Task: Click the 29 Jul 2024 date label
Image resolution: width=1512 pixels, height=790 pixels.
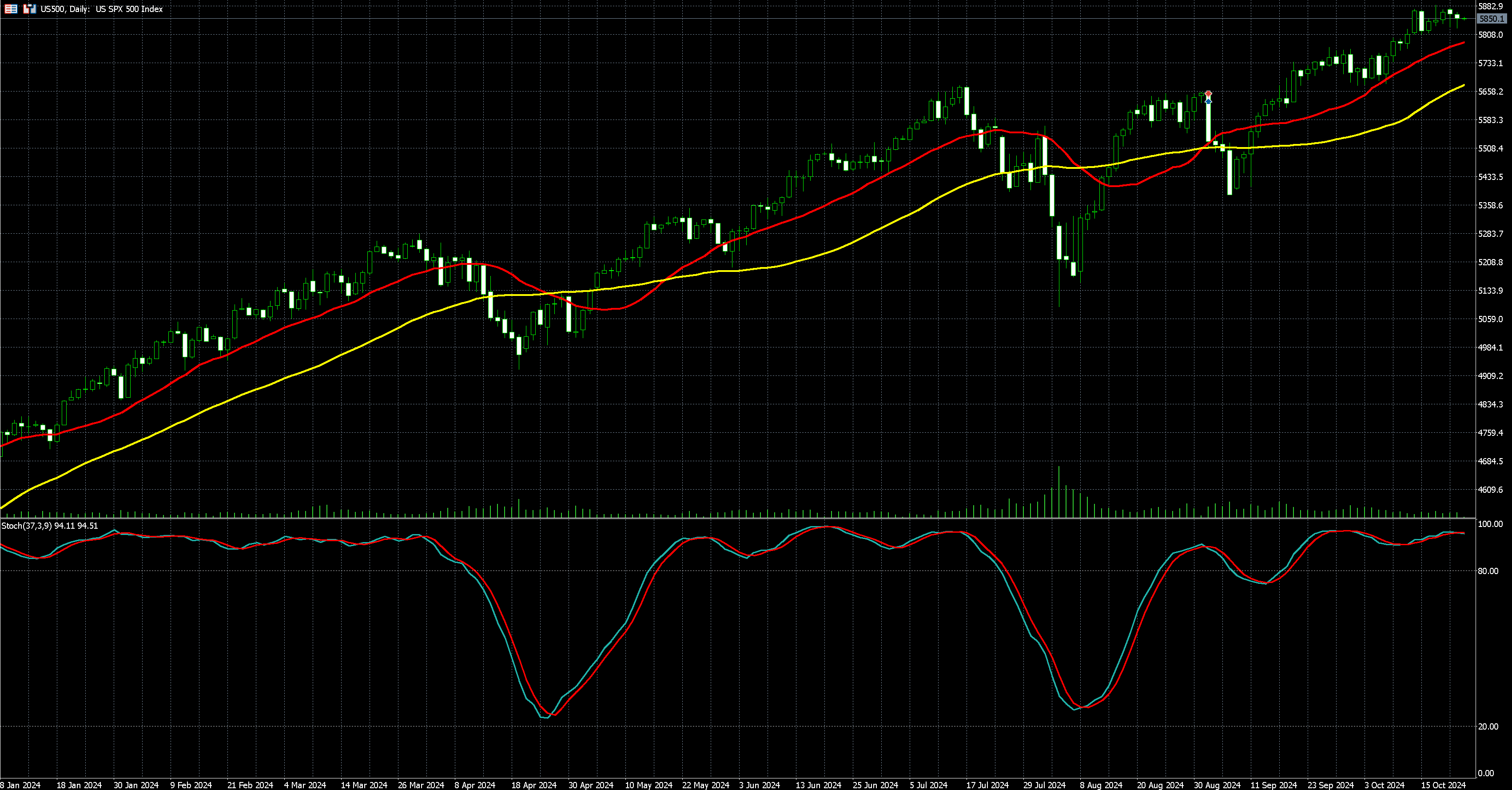Action: click(1044, 785)
